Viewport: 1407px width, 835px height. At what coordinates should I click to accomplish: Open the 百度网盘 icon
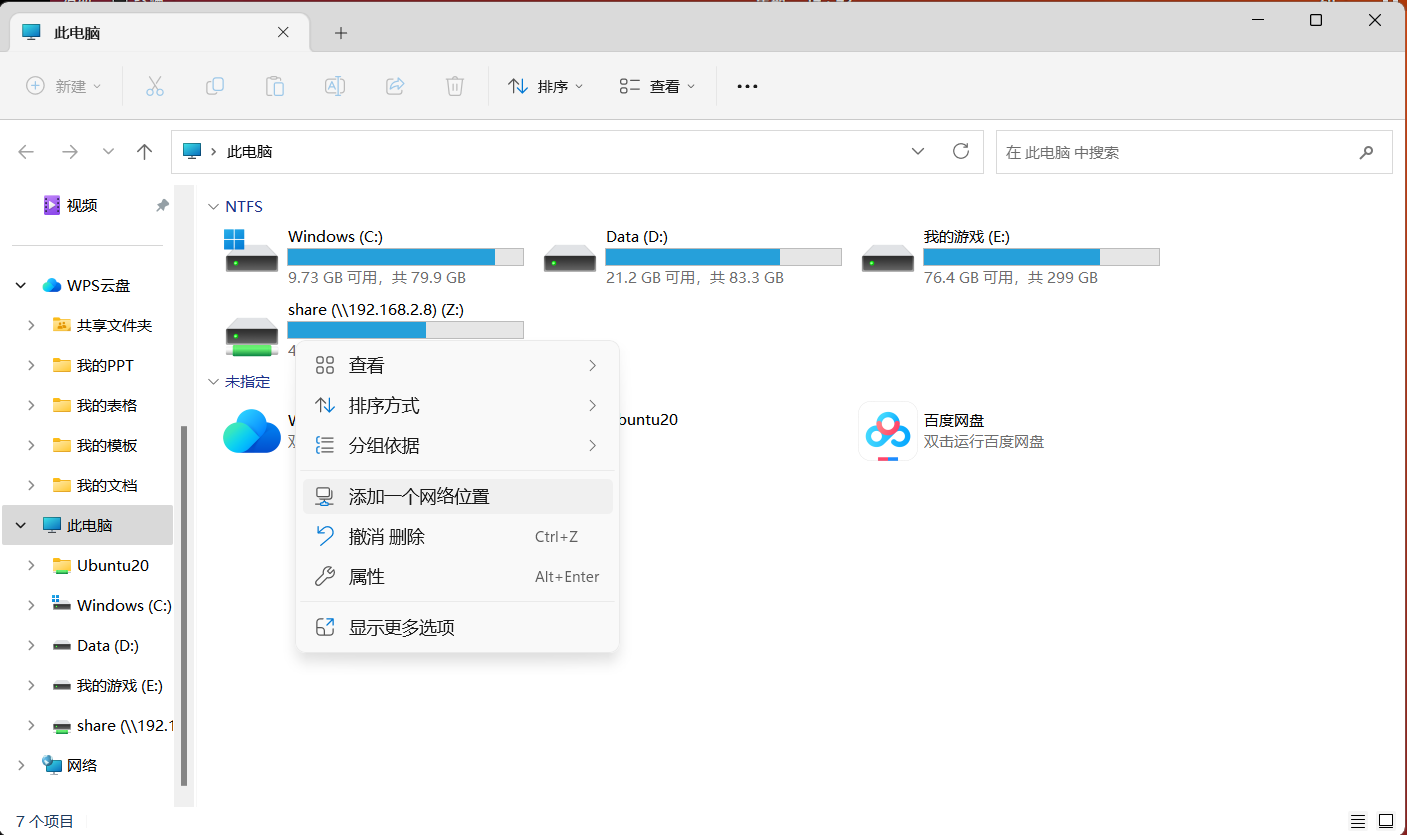[x=887, y=431]
